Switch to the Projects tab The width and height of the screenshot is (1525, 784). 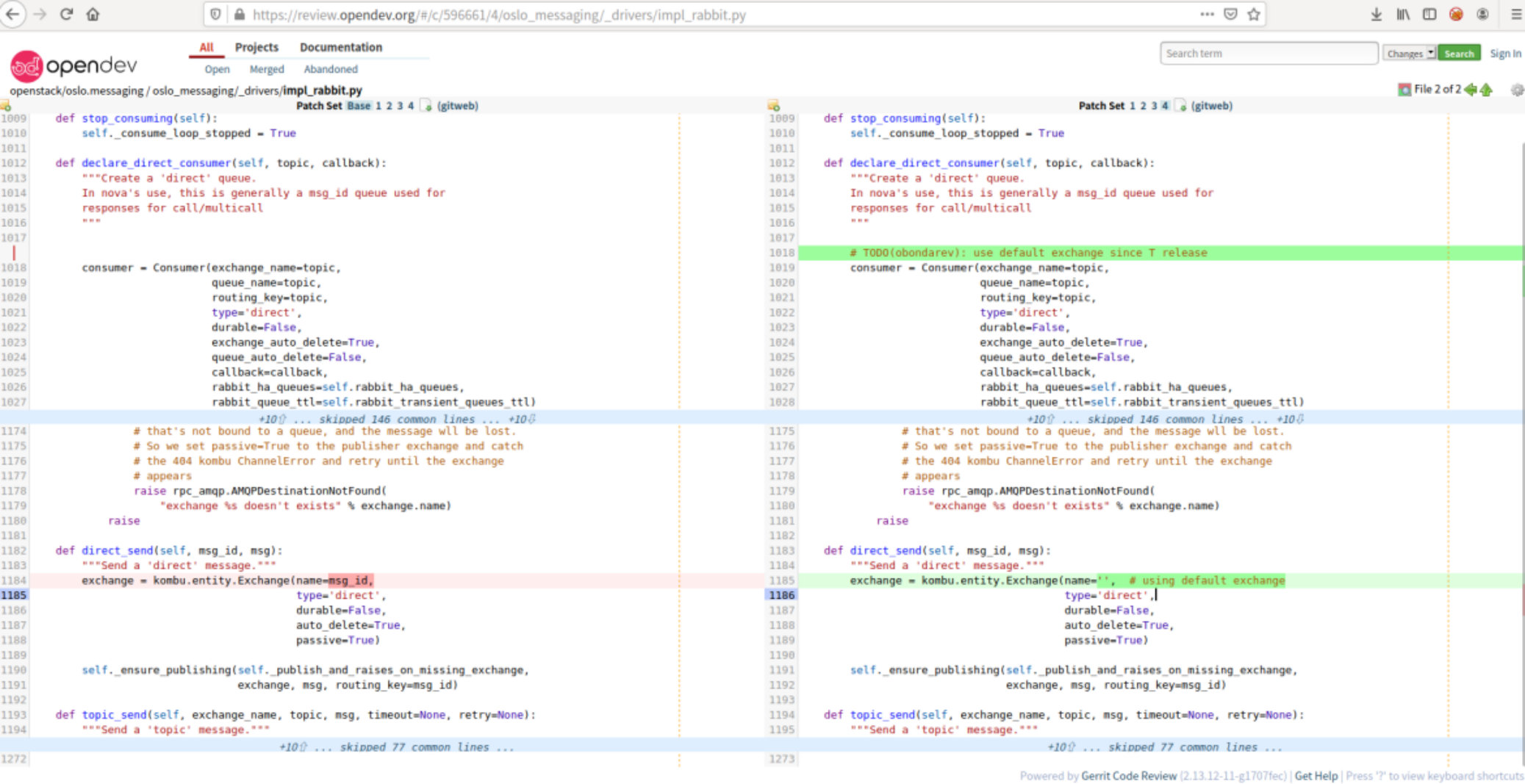256,47
